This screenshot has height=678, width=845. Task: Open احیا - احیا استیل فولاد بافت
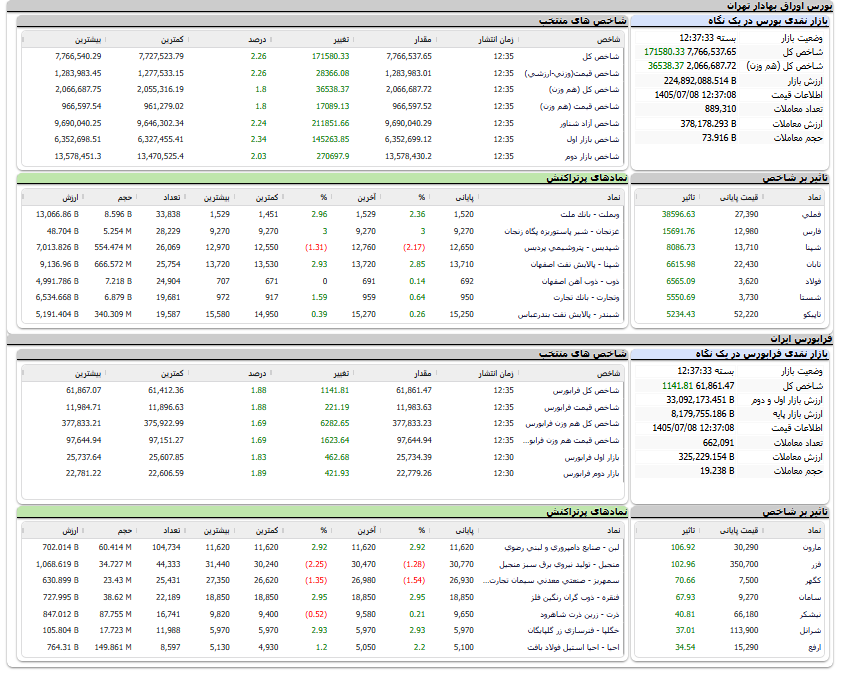point(573,647)
